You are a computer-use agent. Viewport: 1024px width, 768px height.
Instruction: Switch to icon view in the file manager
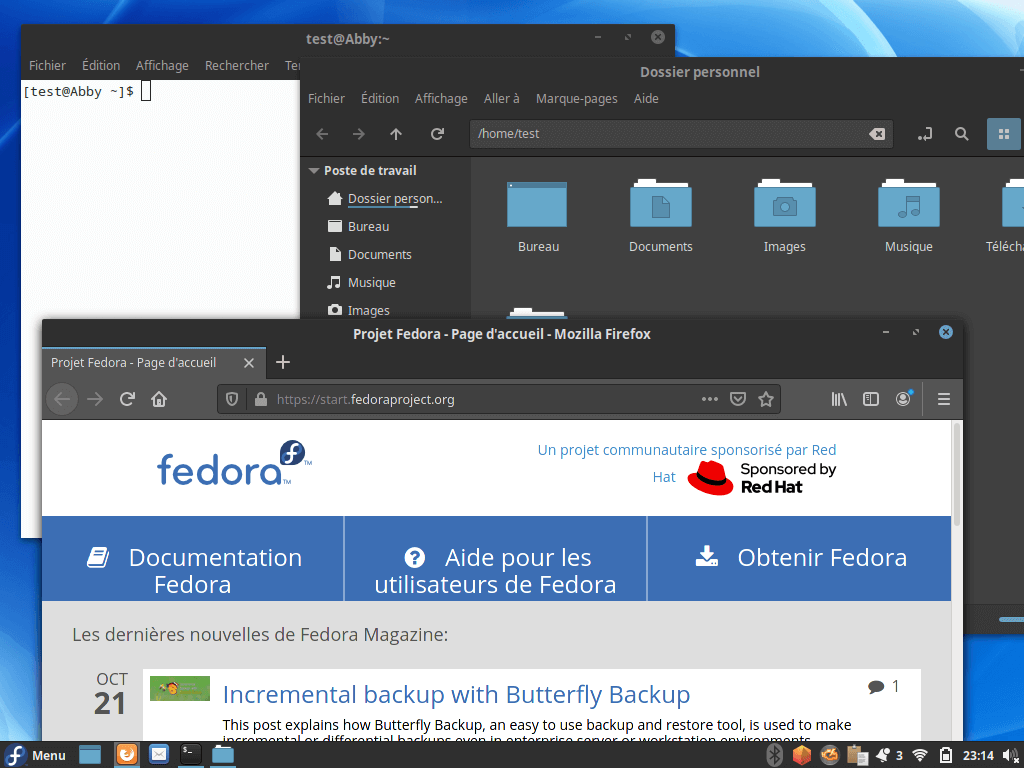[x=1004, y=134]
